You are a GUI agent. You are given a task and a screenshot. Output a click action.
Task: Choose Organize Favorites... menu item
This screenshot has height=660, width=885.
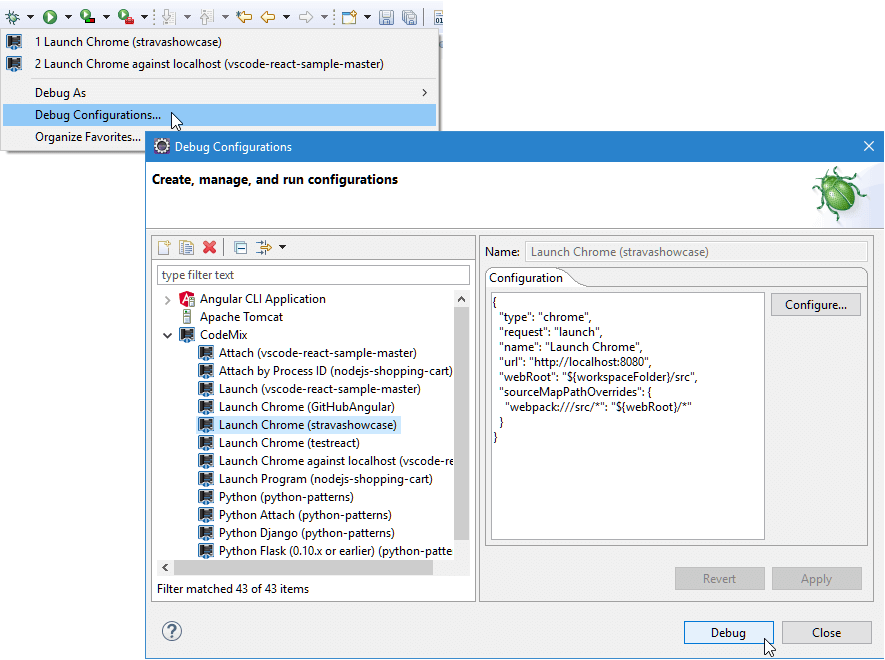click(x=87, y=137)
